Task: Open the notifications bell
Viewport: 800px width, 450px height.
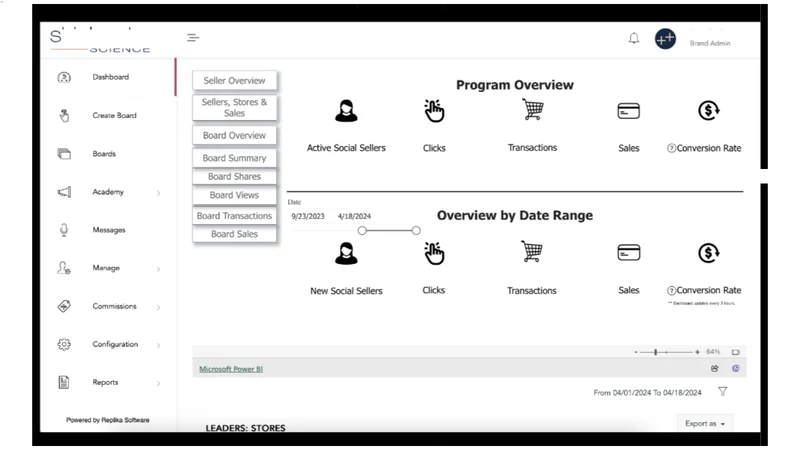Action: [634, 38]
